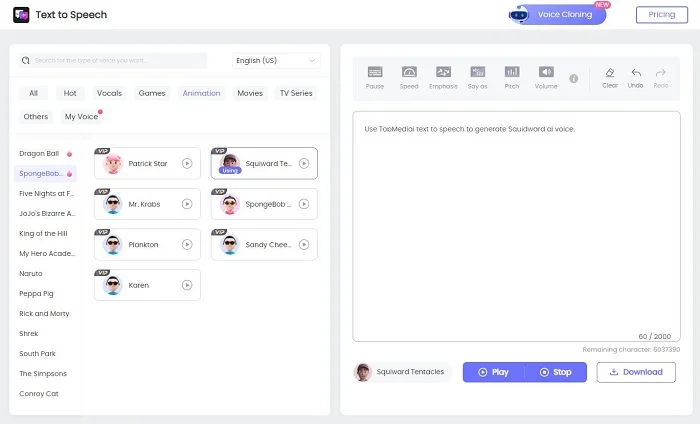Undo the last edit
The width and height of the screenshot is (700, 424).
click(x=636, y=72)
